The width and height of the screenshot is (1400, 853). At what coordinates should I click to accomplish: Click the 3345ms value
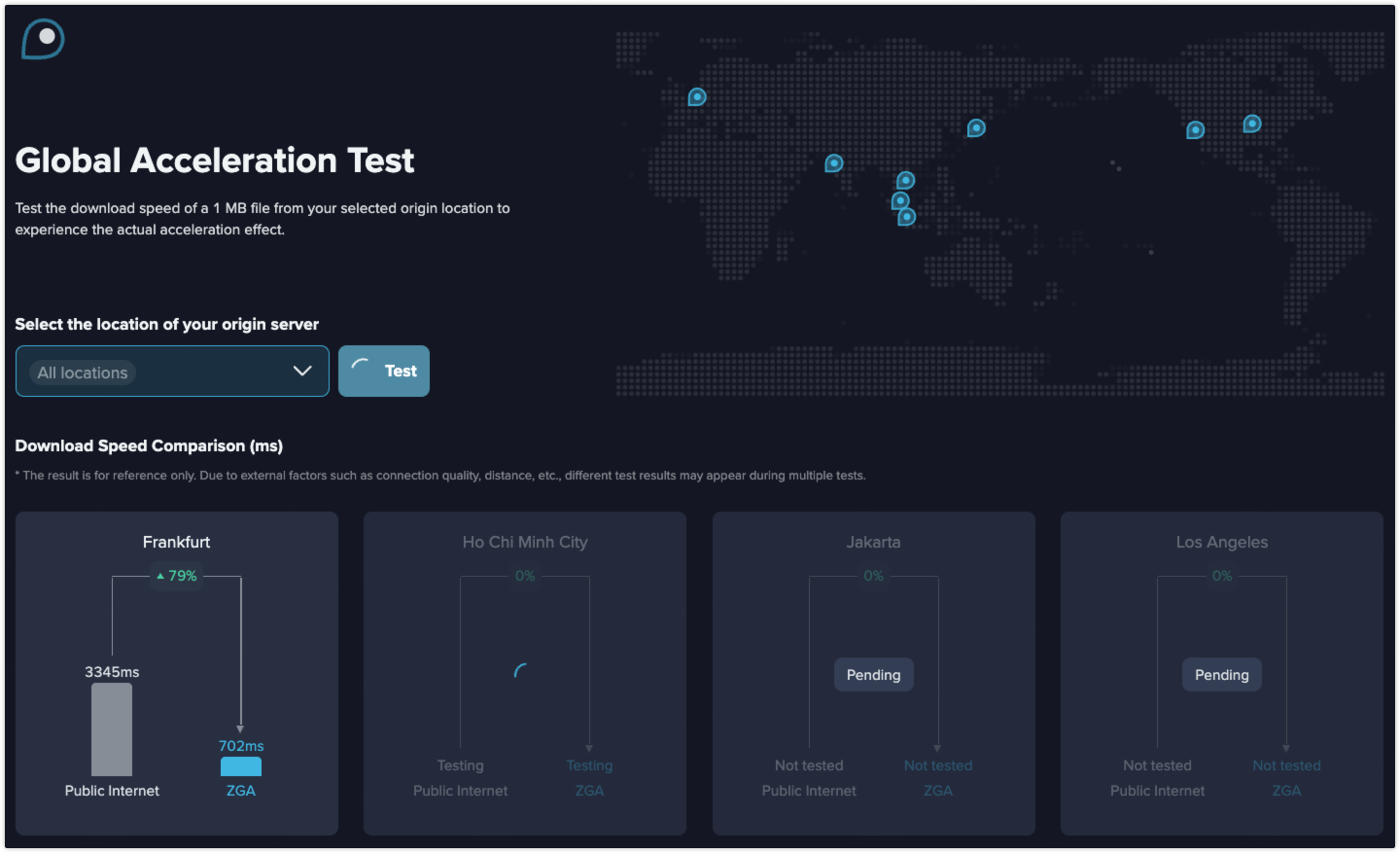pyautogui.click(x=112, y=672)
